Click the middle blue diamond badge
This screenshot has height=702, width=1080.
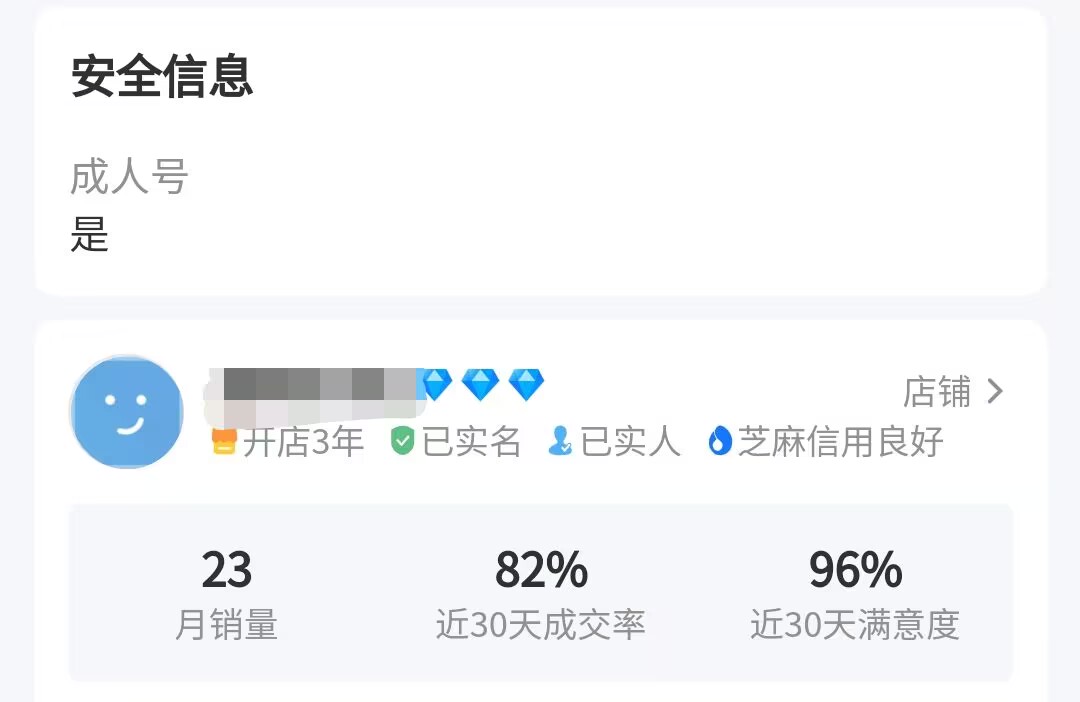pyautogui.click(x=480, y=384)
